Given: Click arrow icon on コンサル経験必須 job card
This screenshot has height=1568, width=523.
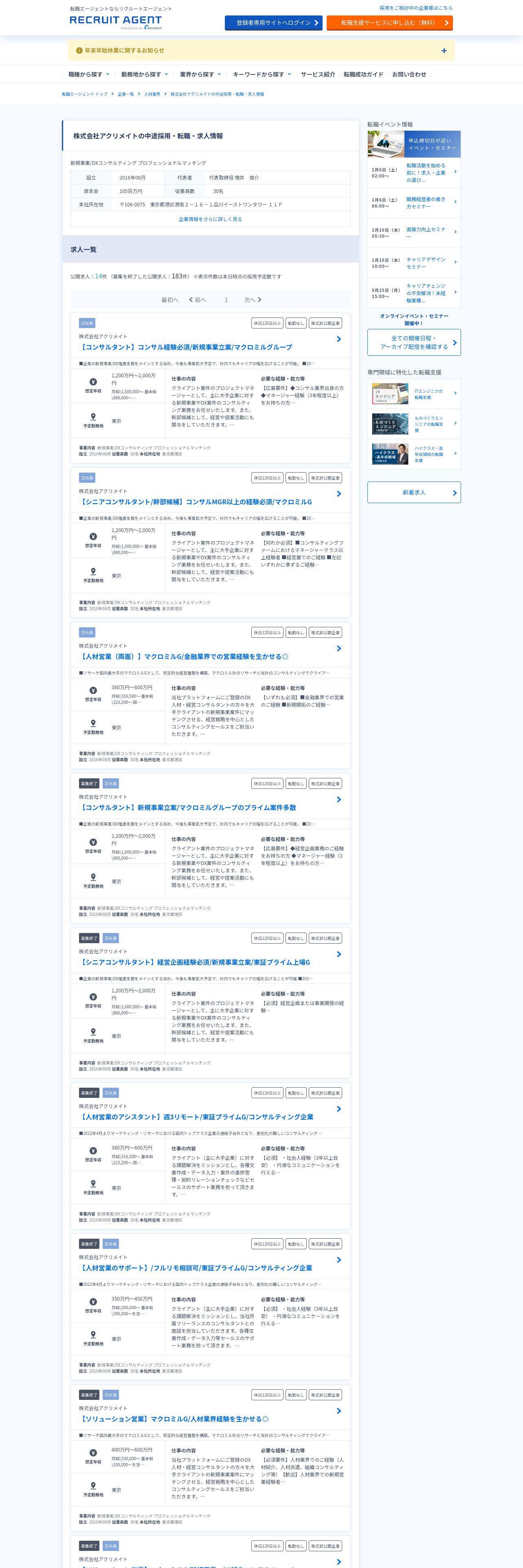Looking at the screenshot, I should [339, 339].
